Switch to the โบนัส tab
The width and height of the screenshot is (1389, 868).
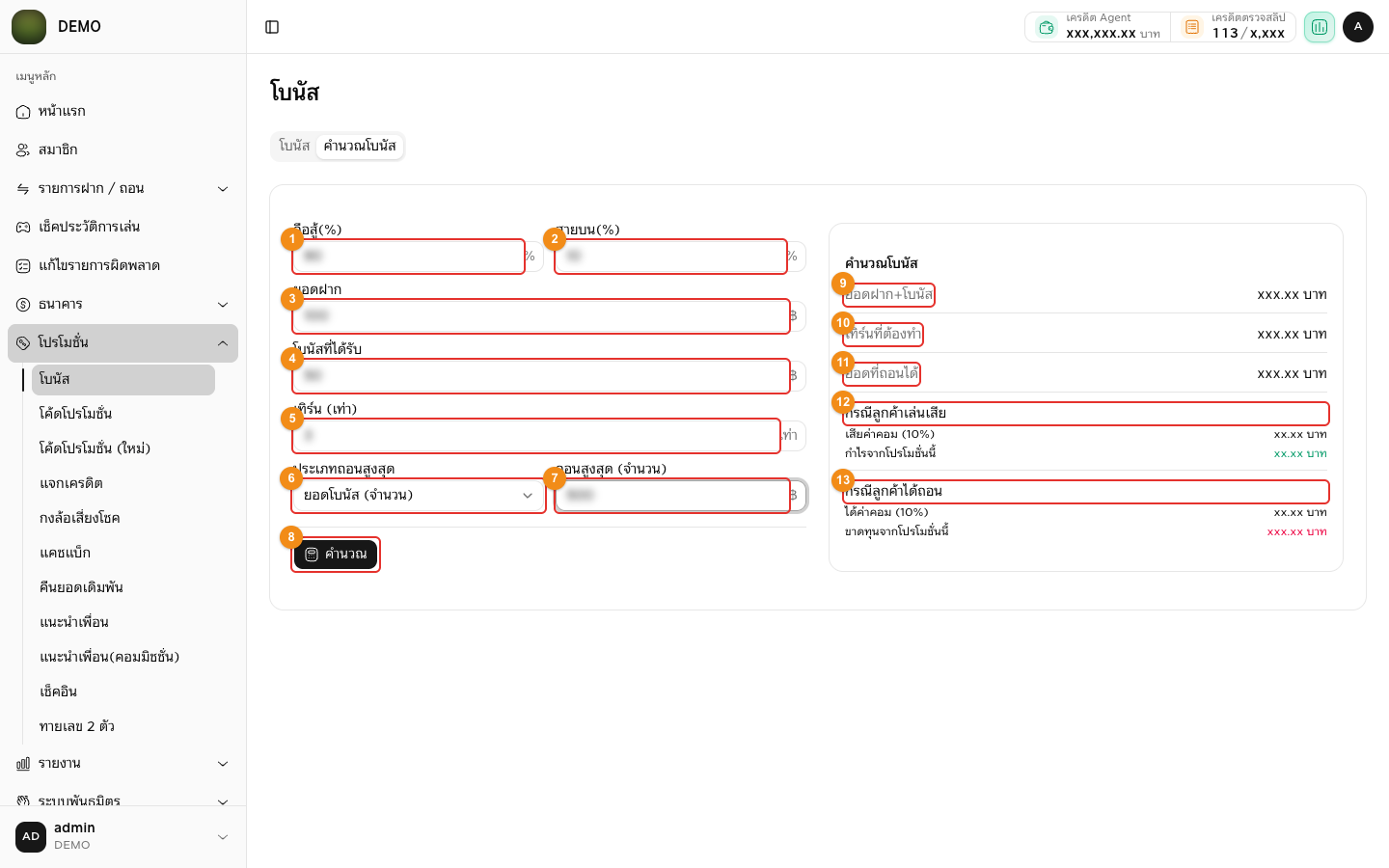pos(294,146)
